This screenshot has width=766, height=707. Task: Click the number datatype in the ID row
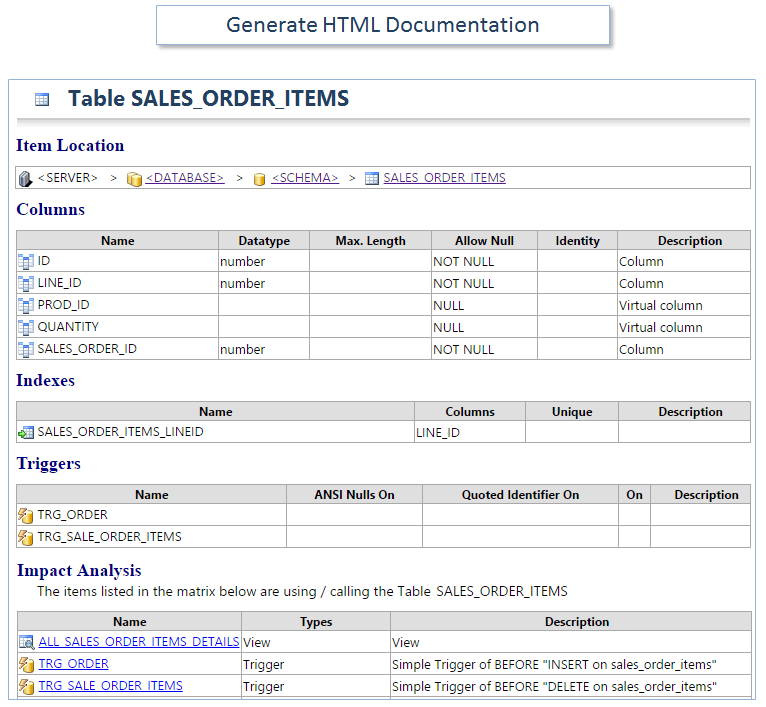[x=242, y=261]
